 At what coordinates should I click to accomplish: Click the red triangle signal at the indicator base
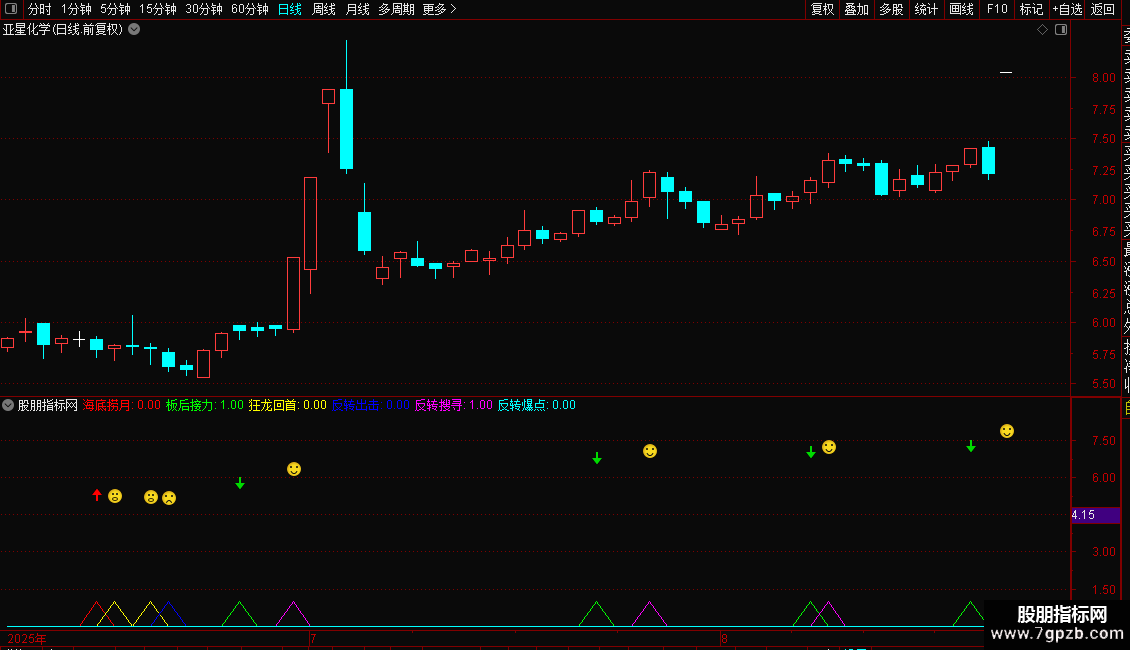point(97,614)
